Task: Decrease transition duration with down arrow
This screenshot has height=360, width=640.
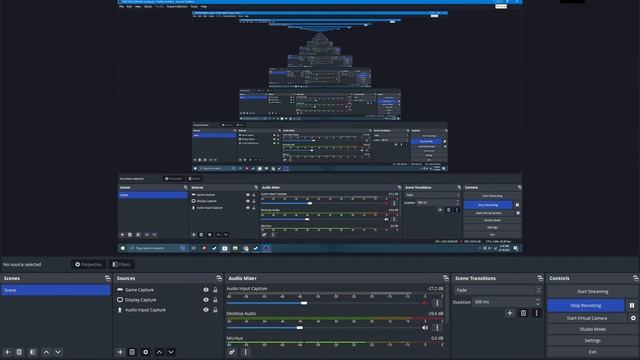Action: 538,304
